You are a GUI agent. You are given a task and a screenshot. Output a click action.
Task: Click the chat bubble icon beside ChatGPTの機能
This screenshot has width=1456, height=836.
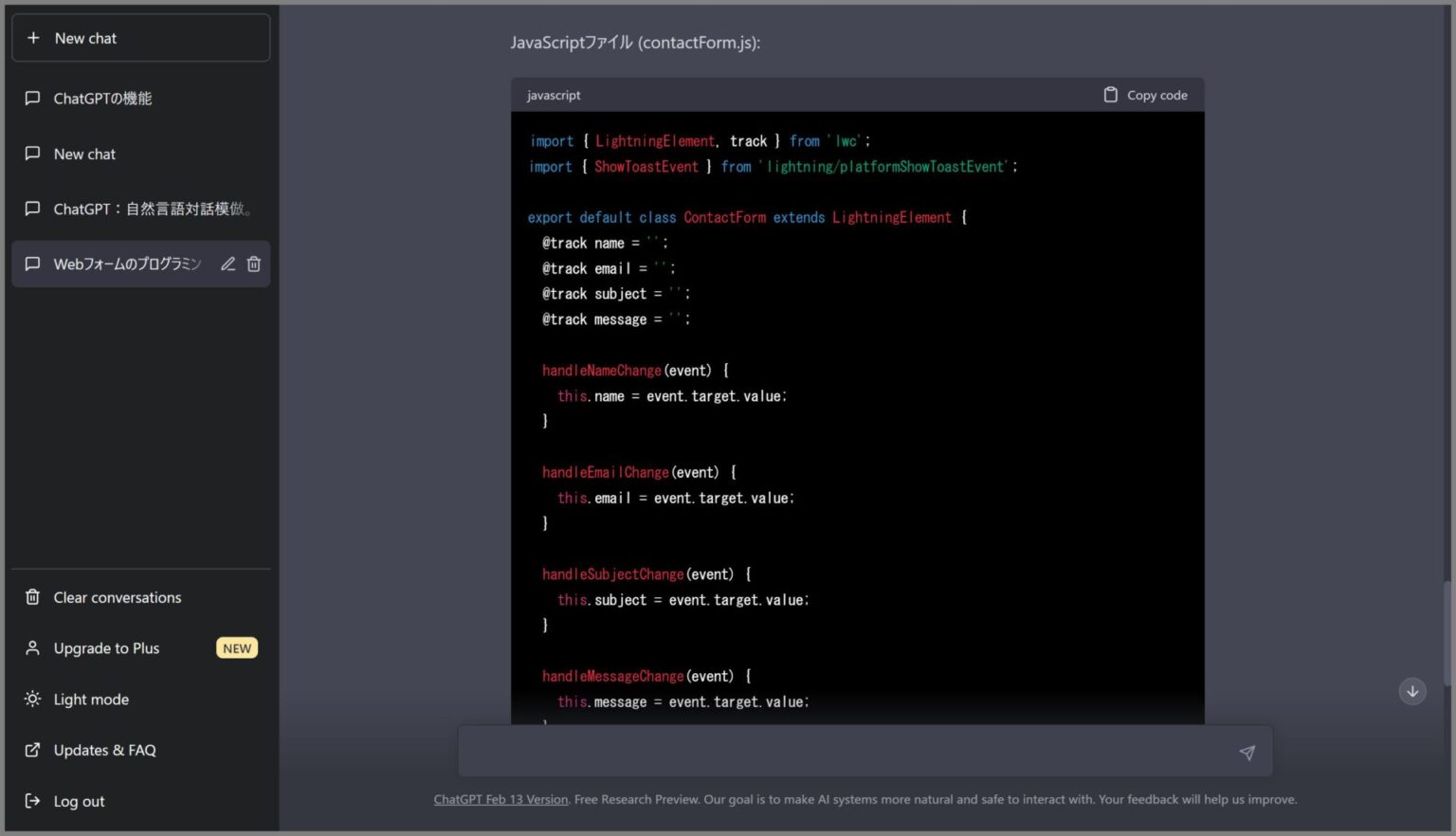click(31, 98)
